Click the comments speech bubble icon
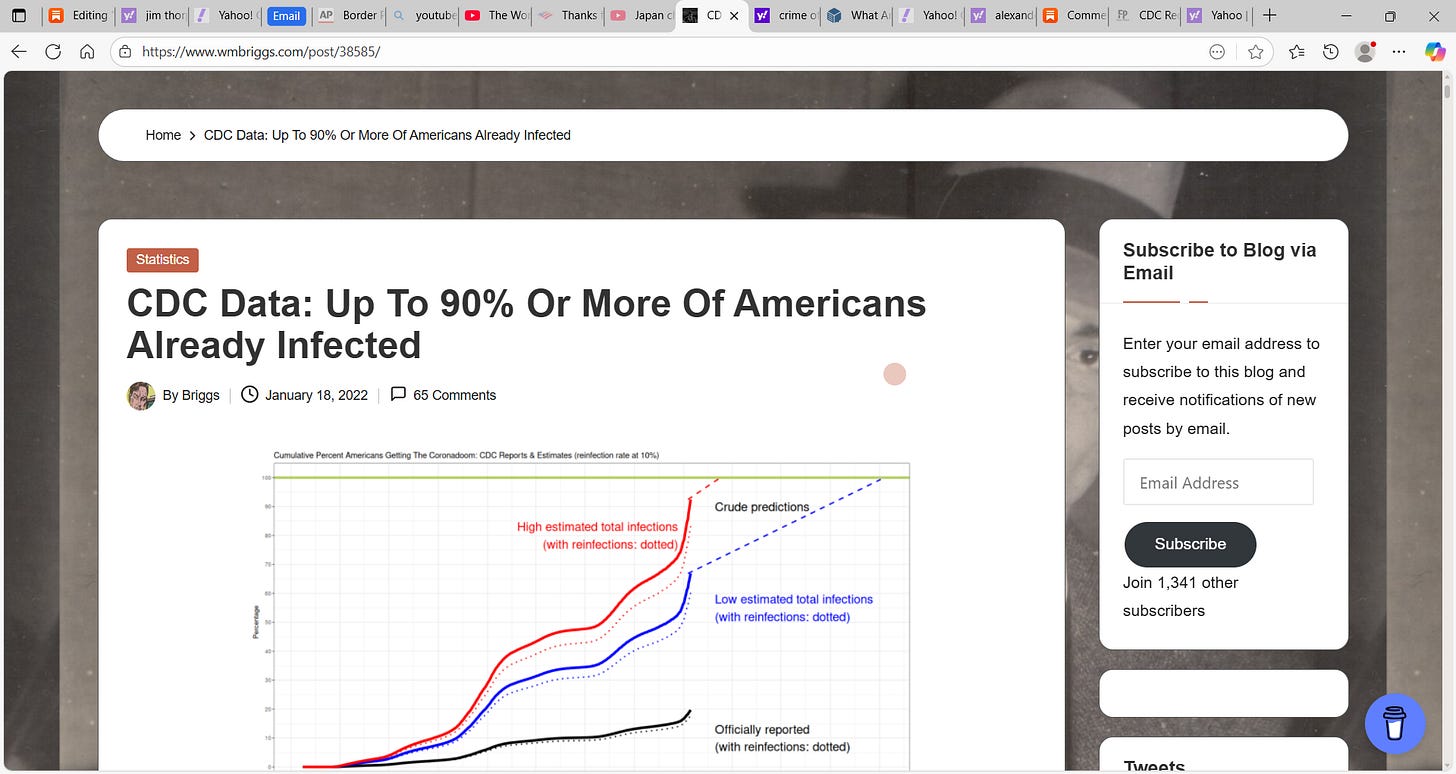 [398, 394]
